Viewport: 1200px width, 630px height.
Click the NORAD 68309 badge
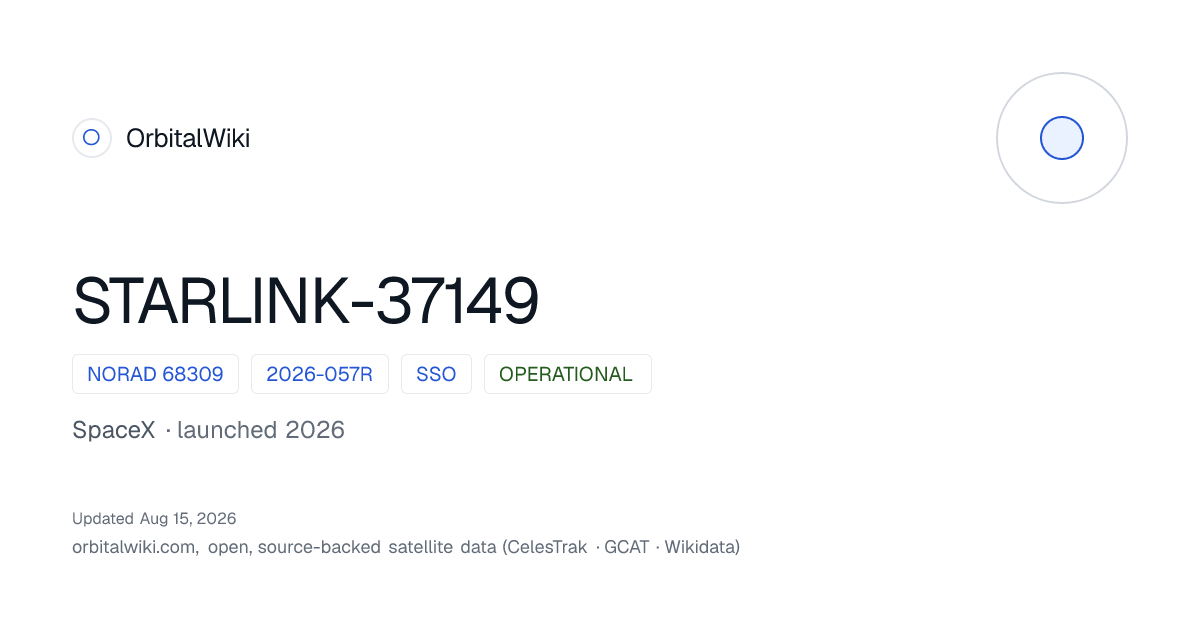pos(155,374)
